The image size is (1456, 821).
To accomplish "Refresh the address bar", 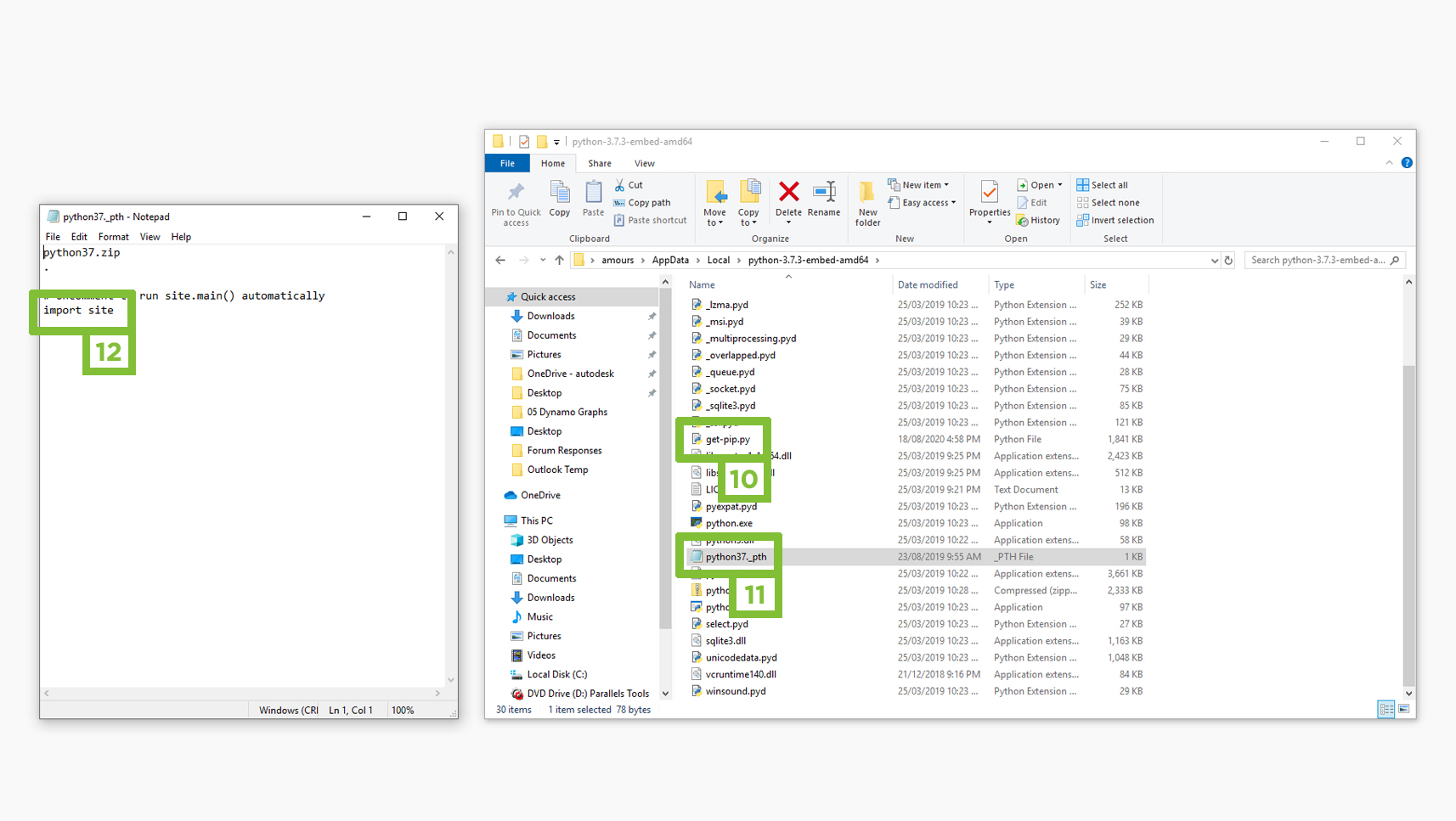I will click(1228, 260).
